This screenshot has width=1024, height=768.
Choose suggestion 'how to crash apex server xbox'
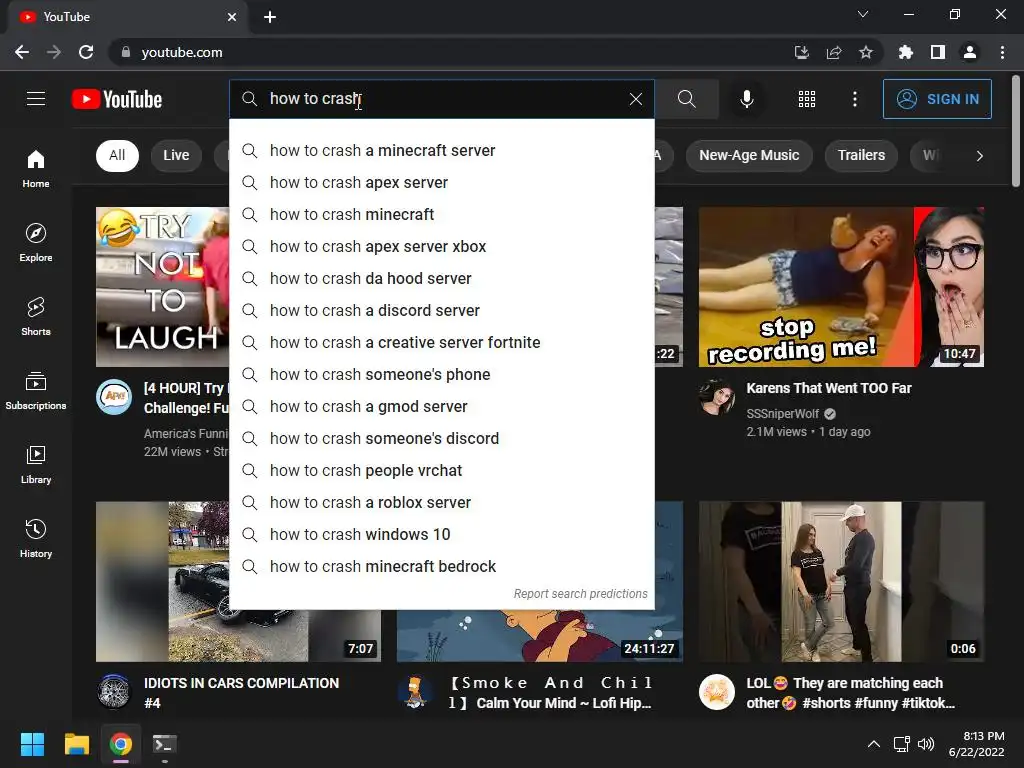441,246
